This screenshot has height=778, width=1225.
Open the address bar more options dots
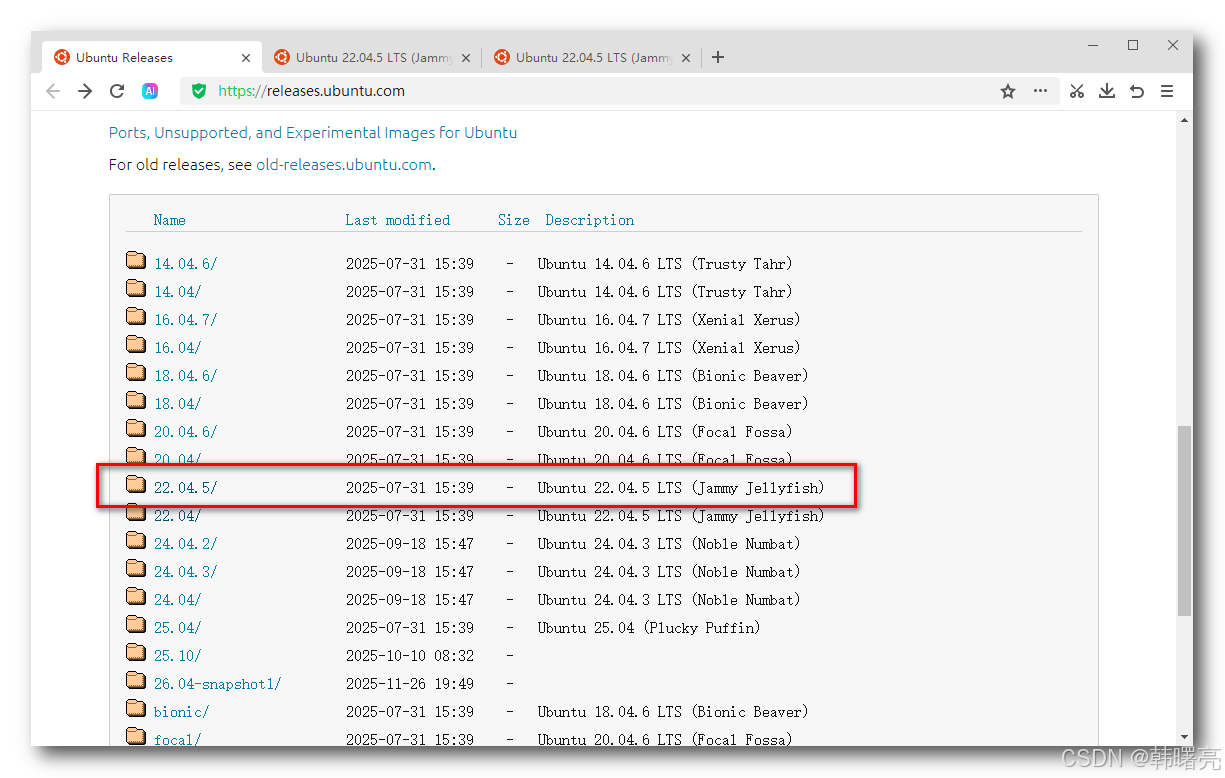[x=1040, y=91]
